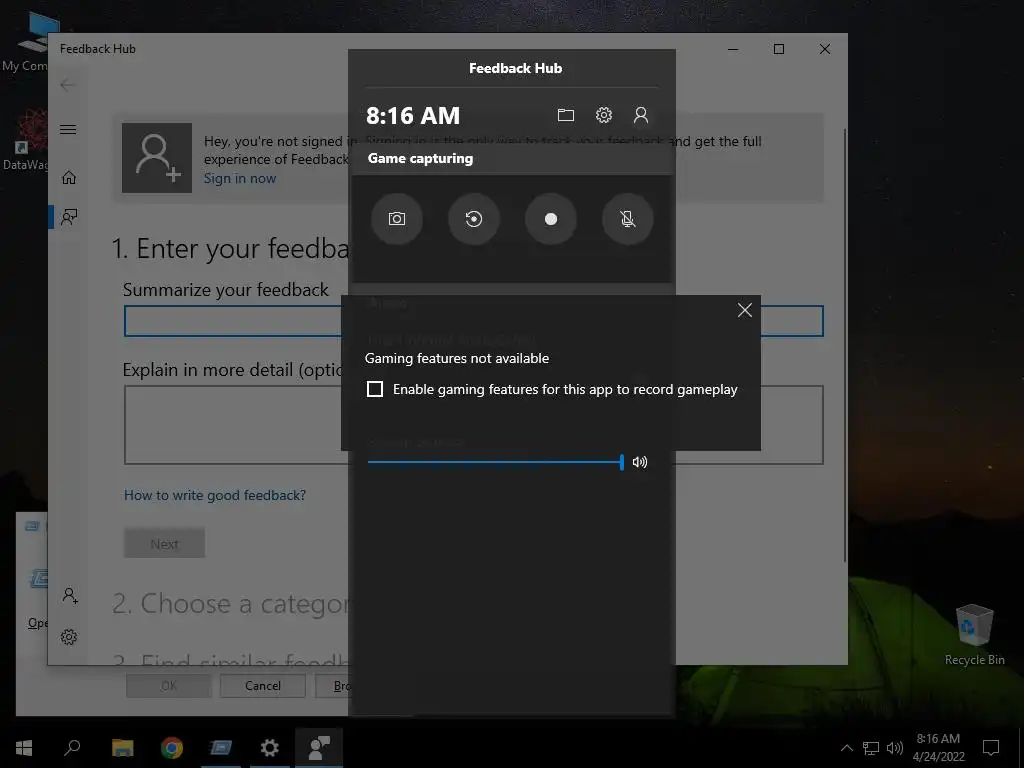Viewport: 1024px width, 768px height.
Task: Click sidebar add account icon
Action: [x=70, y=596]
